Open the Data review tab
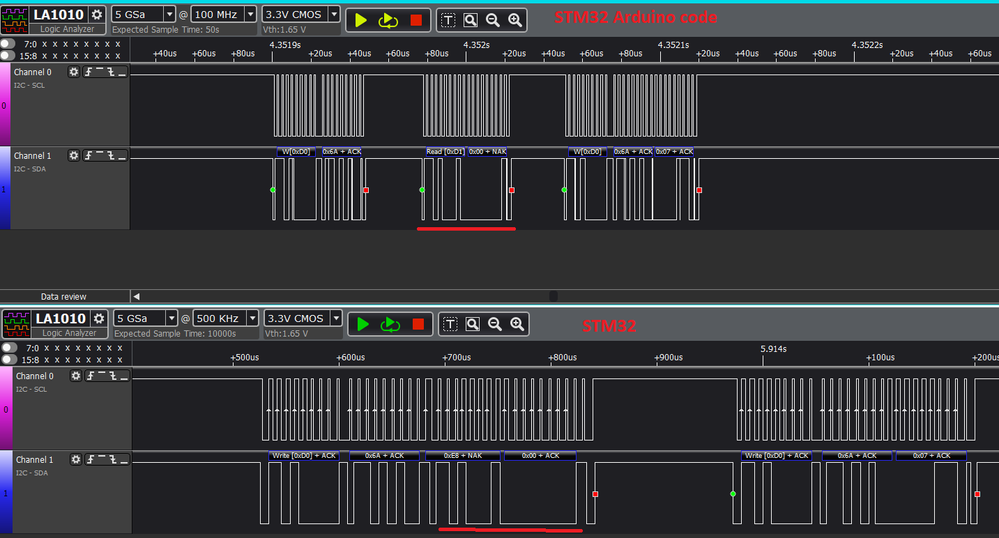This screenshot has height=538, width=999. [x=64, y=296]
